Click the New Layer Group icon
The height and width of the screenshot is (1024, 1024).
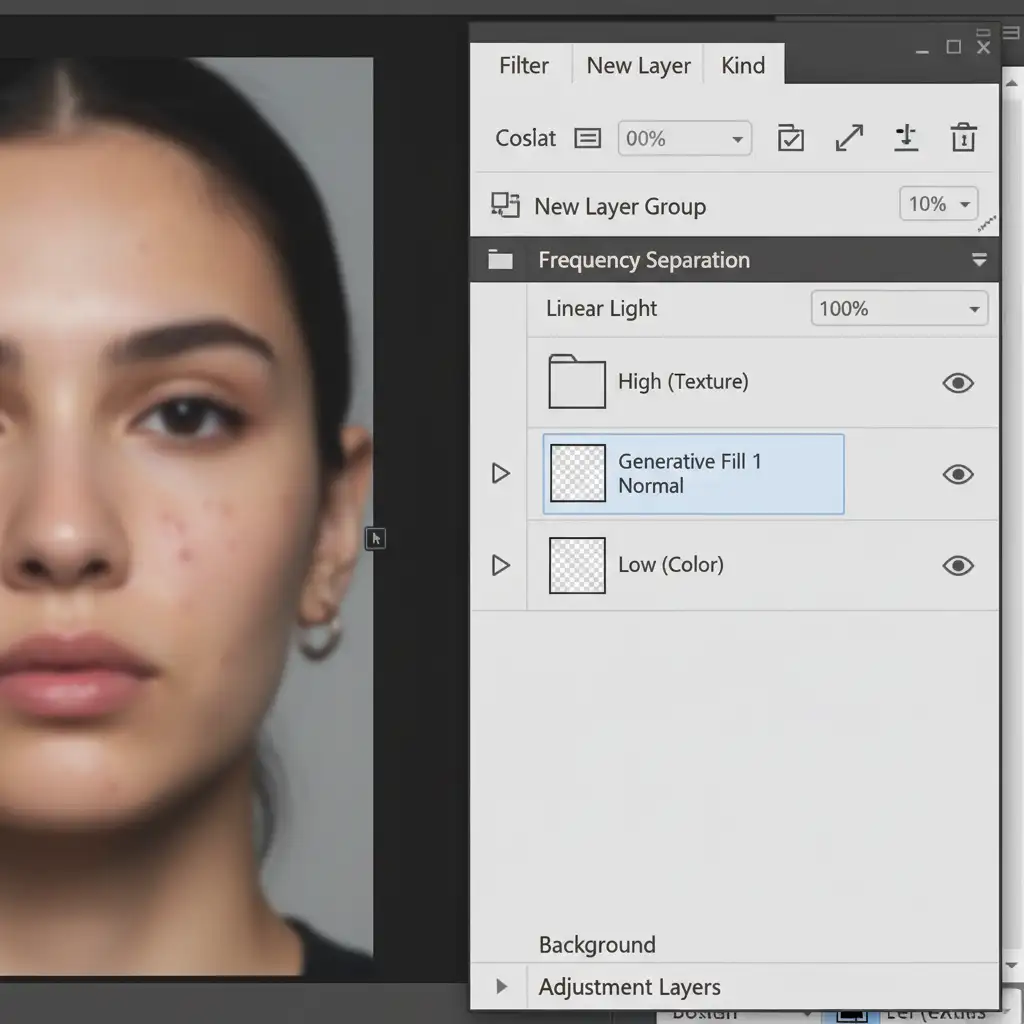(x=505, y=206)
